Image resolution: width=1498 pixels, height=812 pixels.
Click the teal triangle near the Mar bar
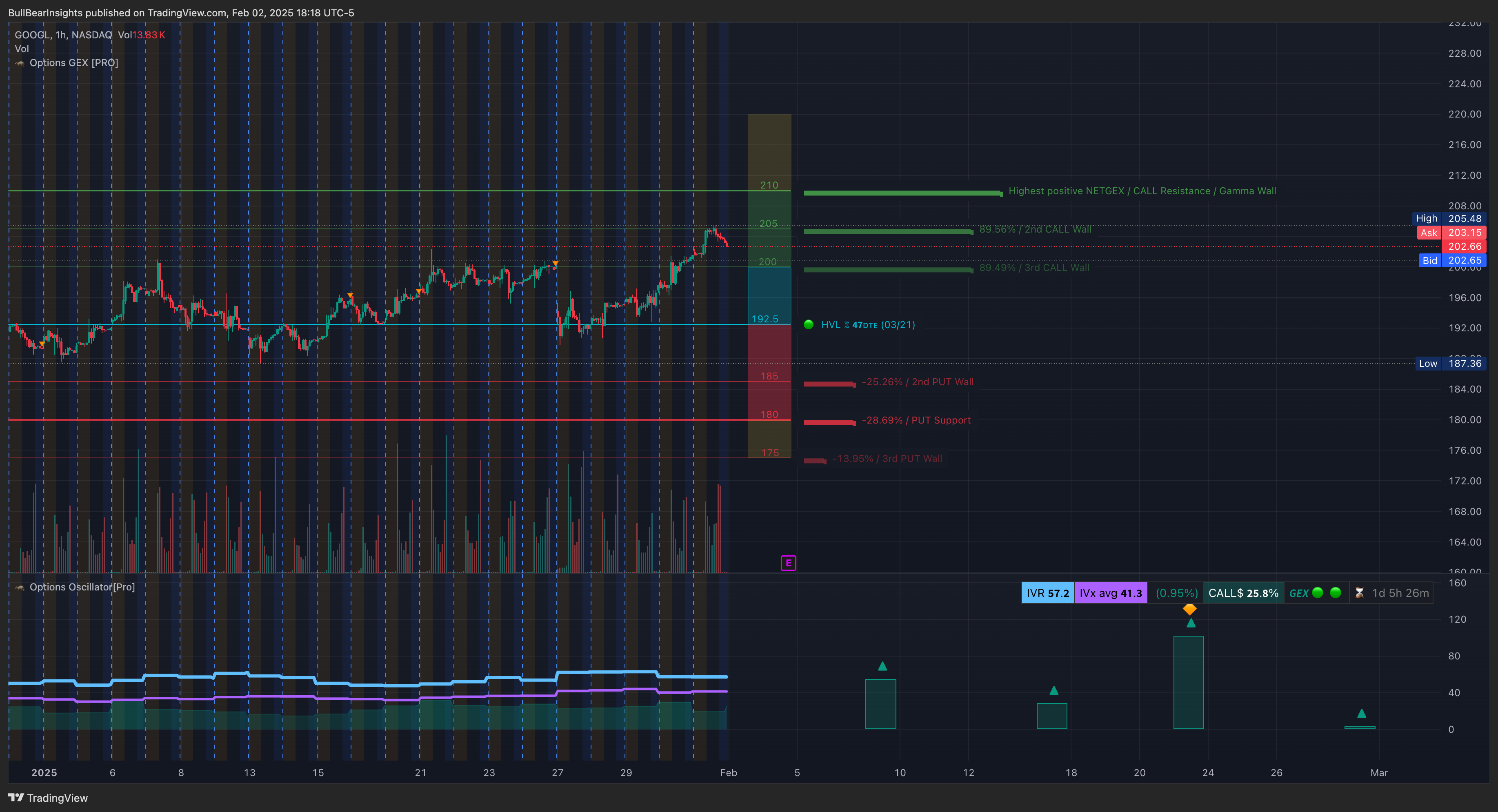pos(1361,713)
